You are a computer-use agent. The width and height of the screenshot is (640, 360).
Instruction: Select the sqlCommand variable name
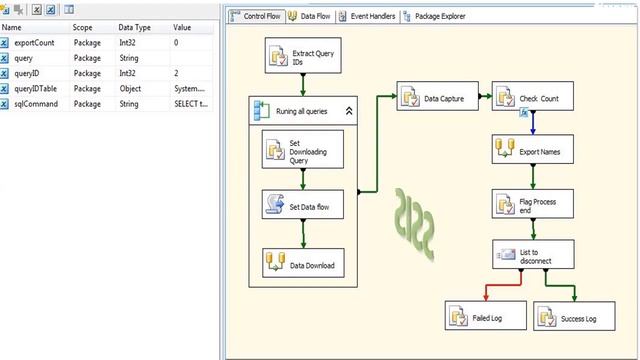(36, 104)
